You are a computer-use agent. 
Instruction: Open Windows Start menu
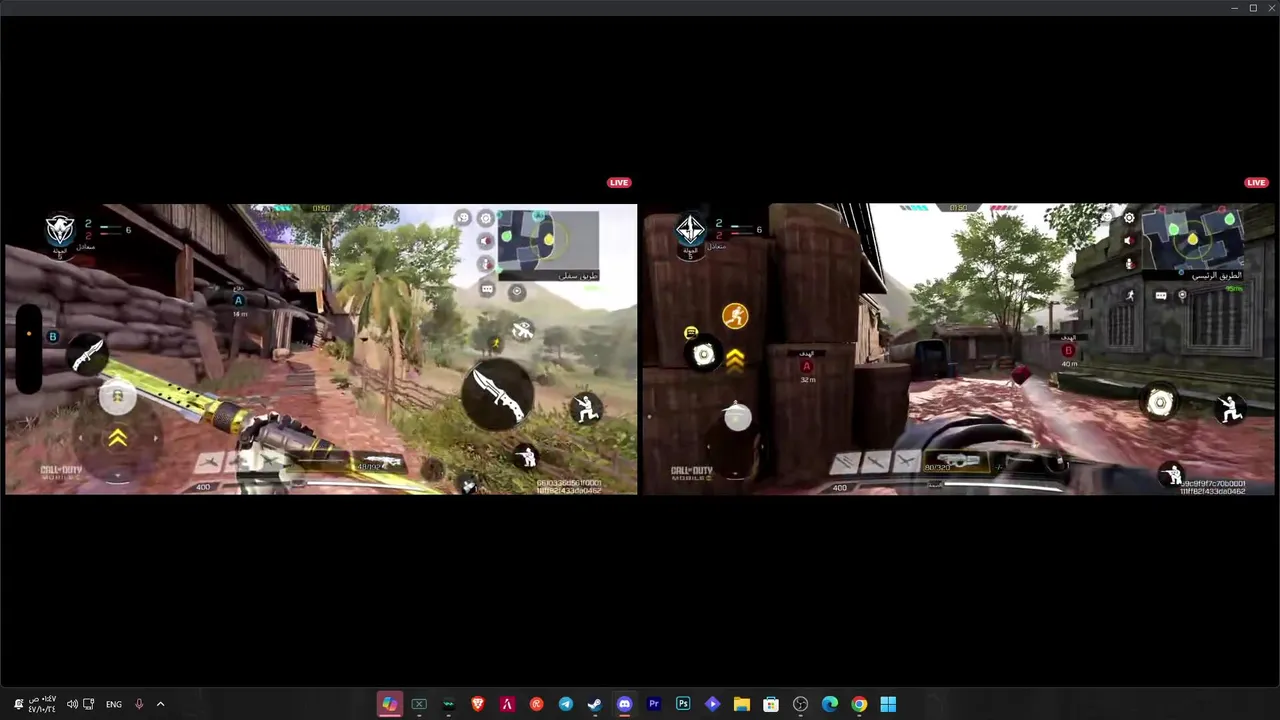888,704
